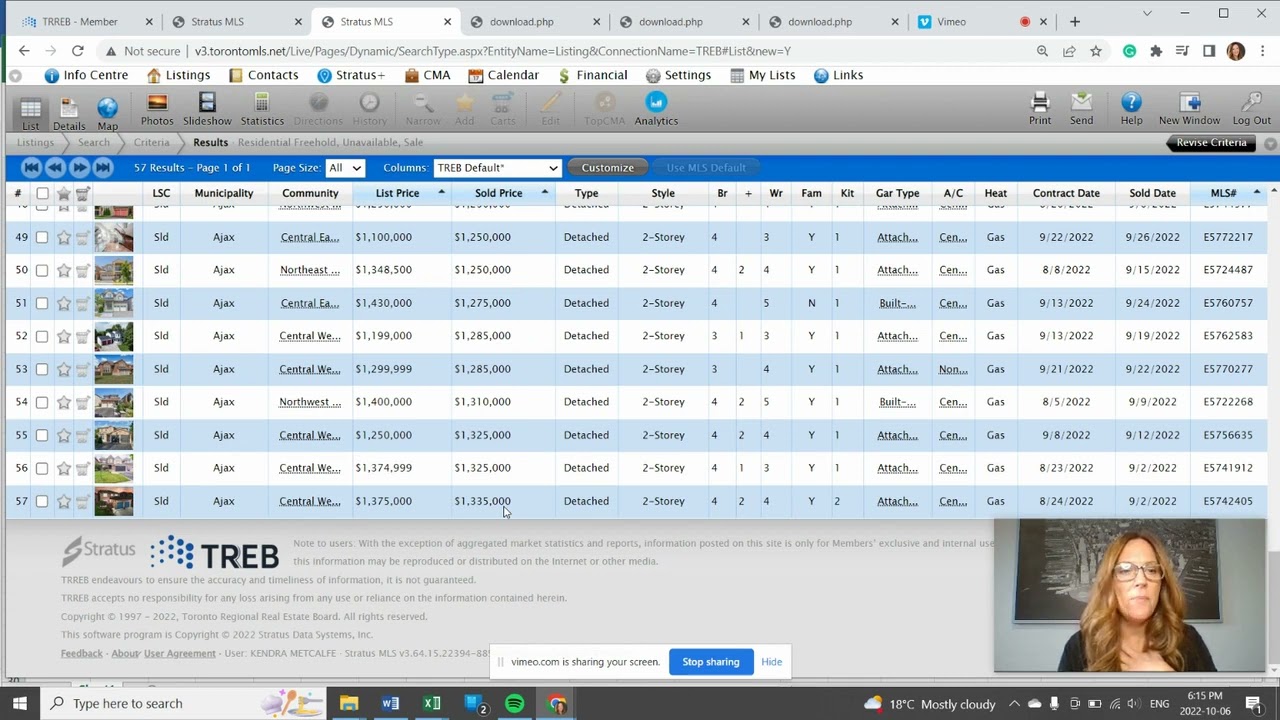Show hidden system tray icons chevron

[1014, 704]
